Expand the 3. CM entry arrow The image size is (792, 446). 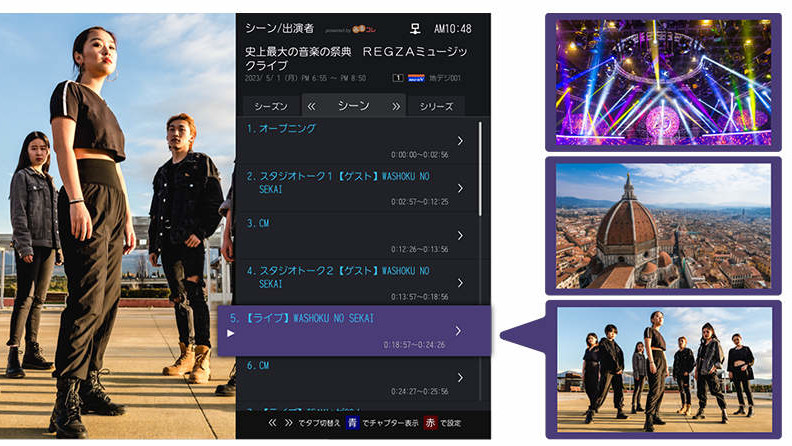tap(459, 236)
